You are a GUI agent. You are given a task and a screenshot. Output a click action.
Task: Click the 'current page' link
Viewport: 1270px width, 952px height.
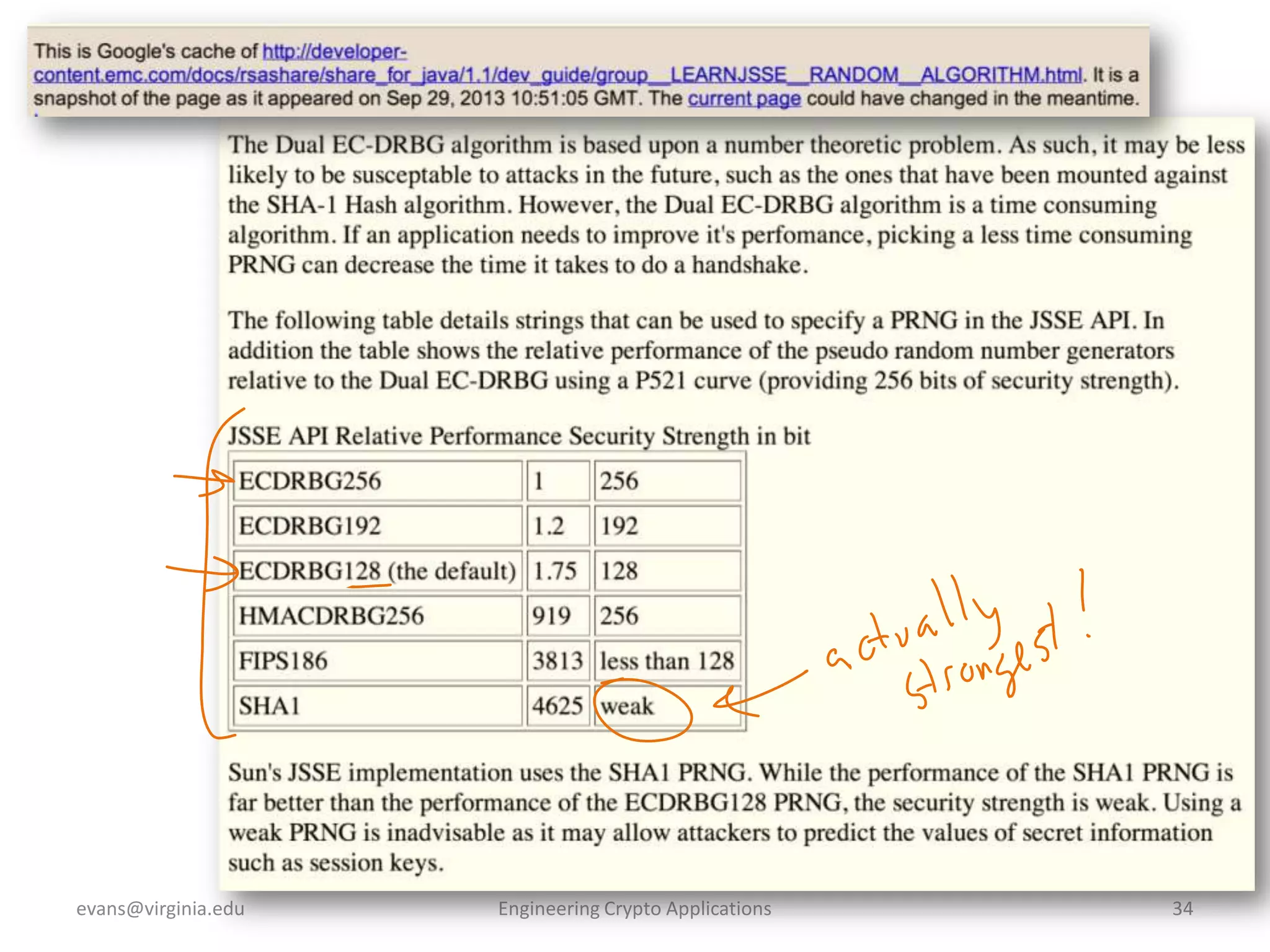[744, 99]
